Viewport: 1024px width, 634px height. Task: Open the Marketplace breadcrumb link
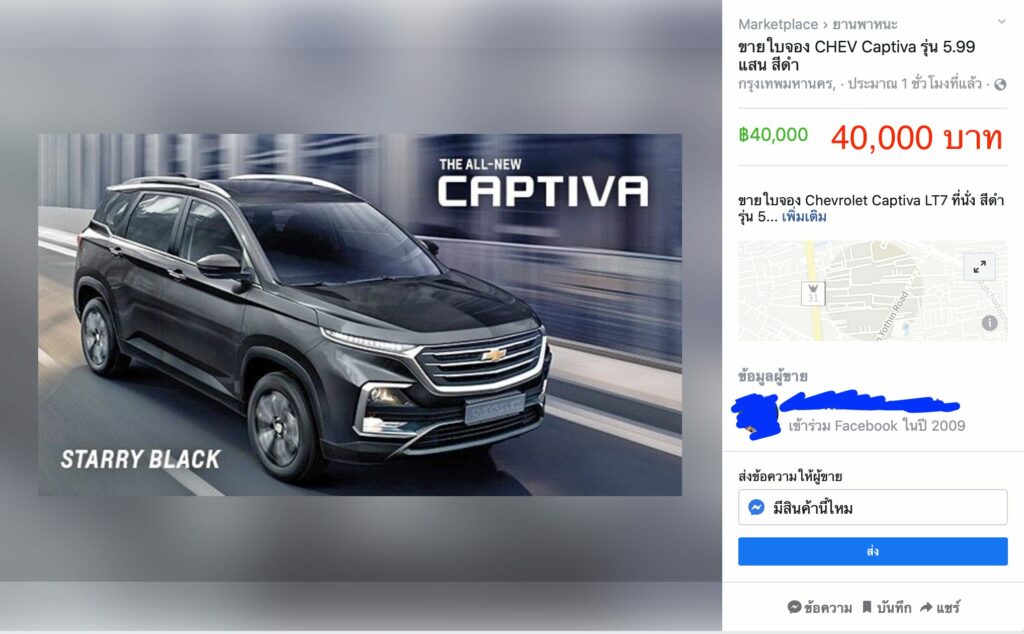[778, 24]
